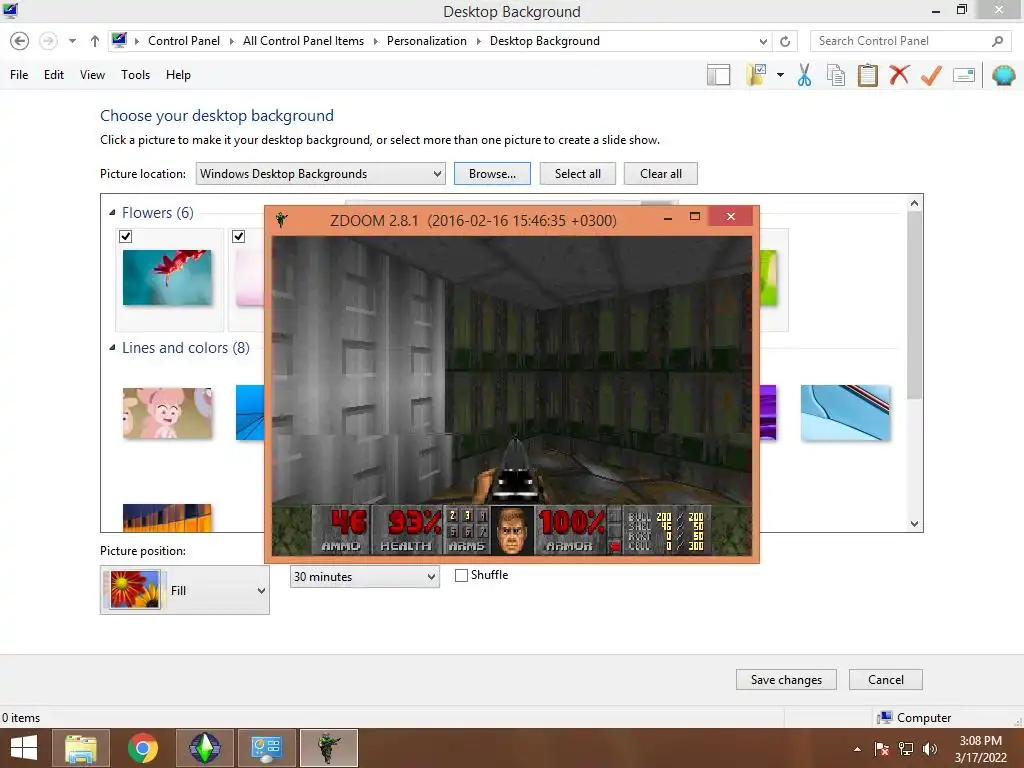The height and width of the screenshot is (768, 1024).
Task: Click the Copy documents toolbar icon
Action: 836,75
